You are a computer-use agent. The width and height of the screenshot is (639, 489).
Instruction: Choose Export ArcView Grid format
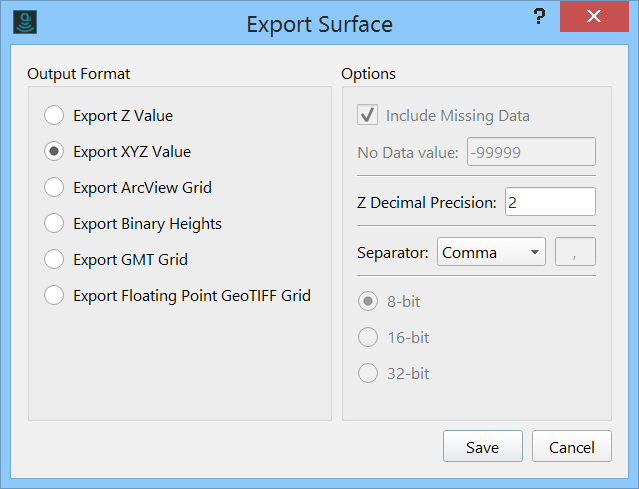coord(54,188)
